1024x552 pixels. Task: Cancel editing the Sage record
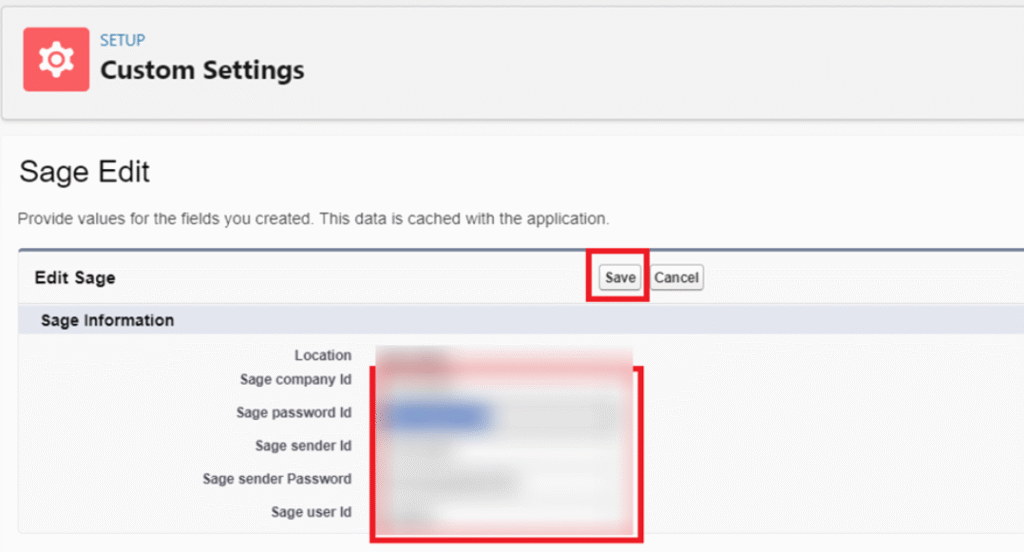coord(677,277)
